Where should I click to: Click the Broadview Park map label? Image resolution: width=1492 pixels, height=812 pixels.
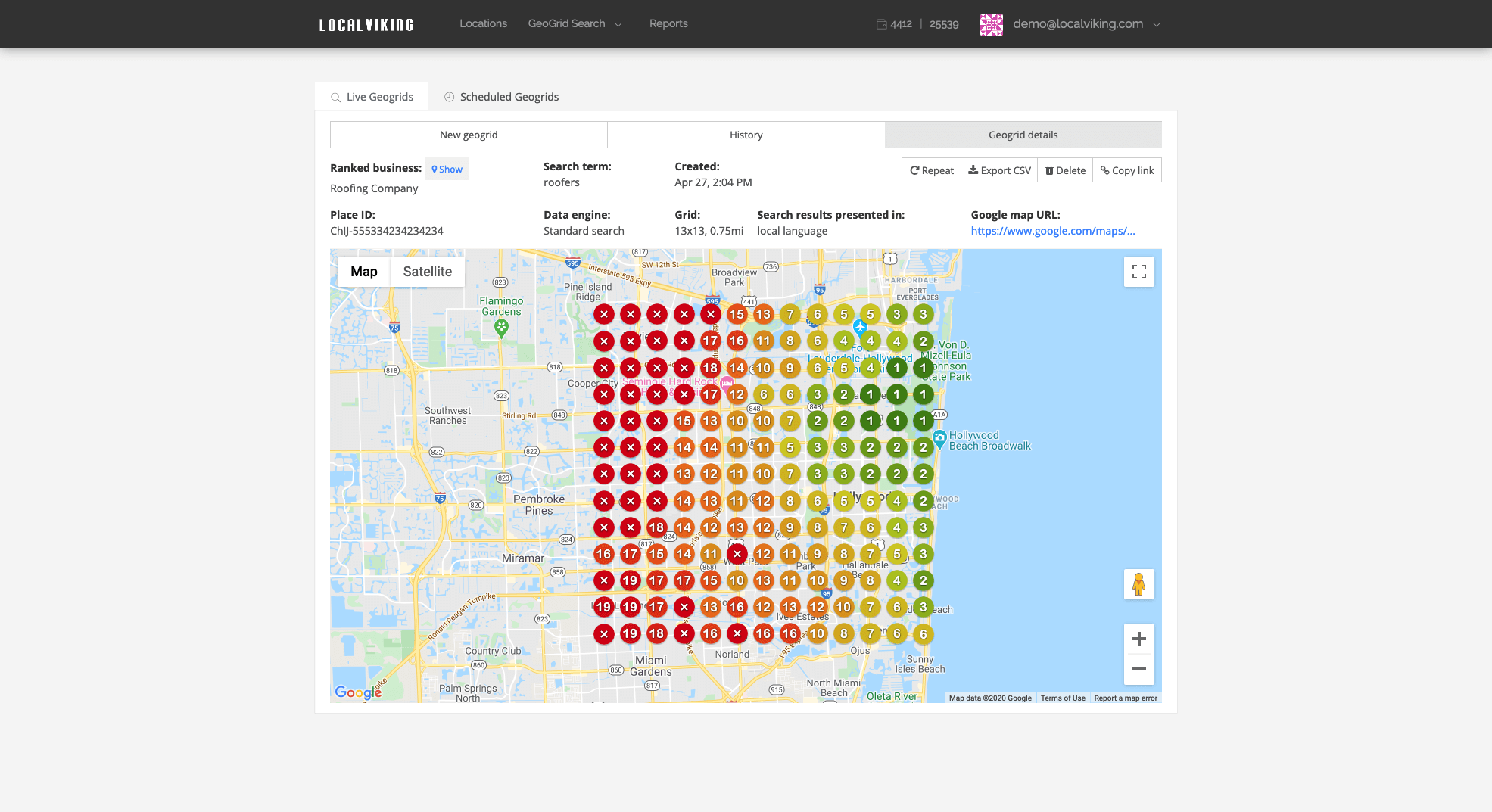734,278
